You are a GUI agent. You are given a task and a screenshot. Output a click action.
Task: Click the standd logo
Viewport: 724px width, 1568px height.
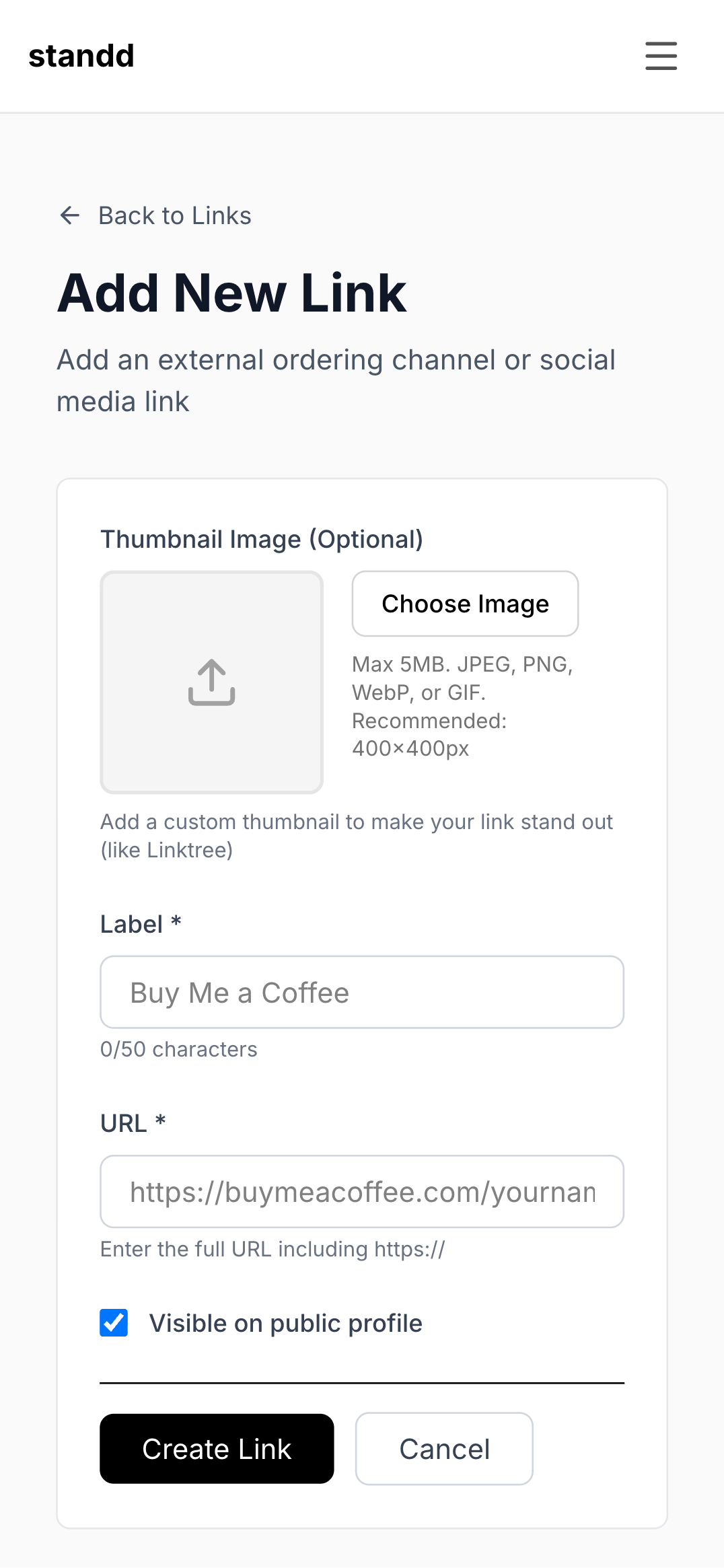coord(81,56)
